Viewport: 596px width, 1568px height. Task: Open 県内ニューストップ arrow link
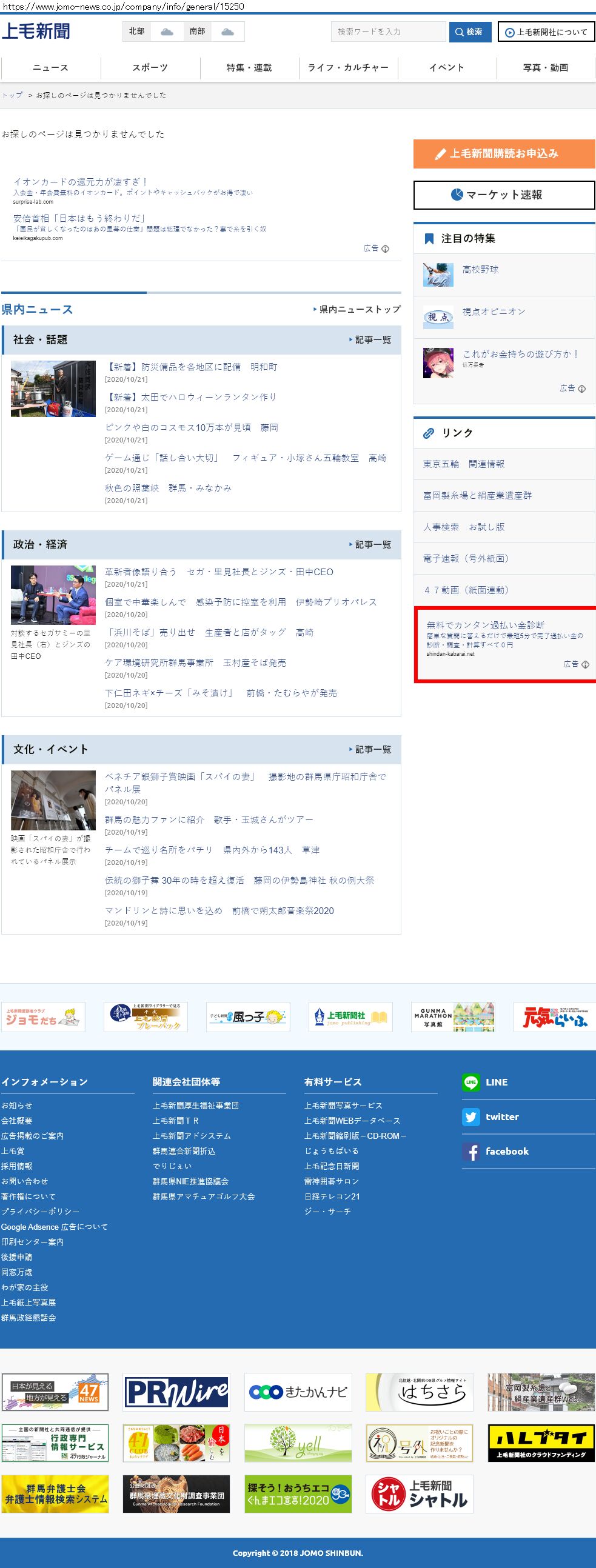[x=357, y=309]
